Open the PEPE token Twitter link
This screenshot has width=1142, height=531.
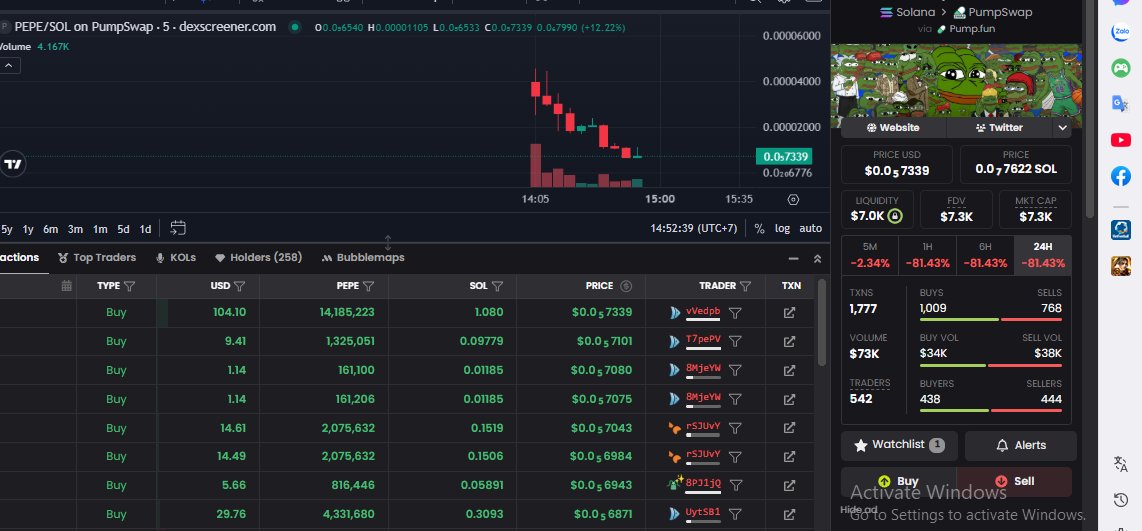999,127
